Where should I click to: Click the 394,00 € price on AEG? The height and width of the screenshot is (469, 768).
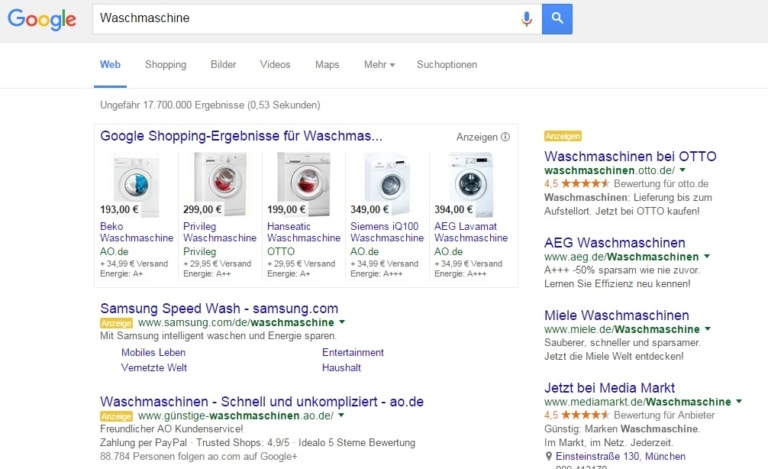click(453, 210)
